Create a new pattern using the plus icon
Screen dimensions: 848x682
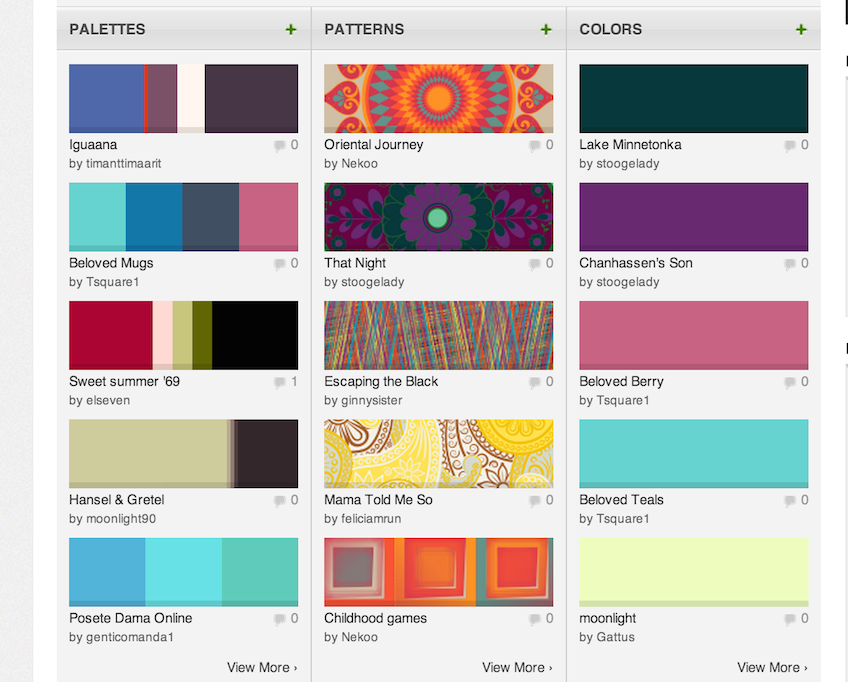coord(546,30)
